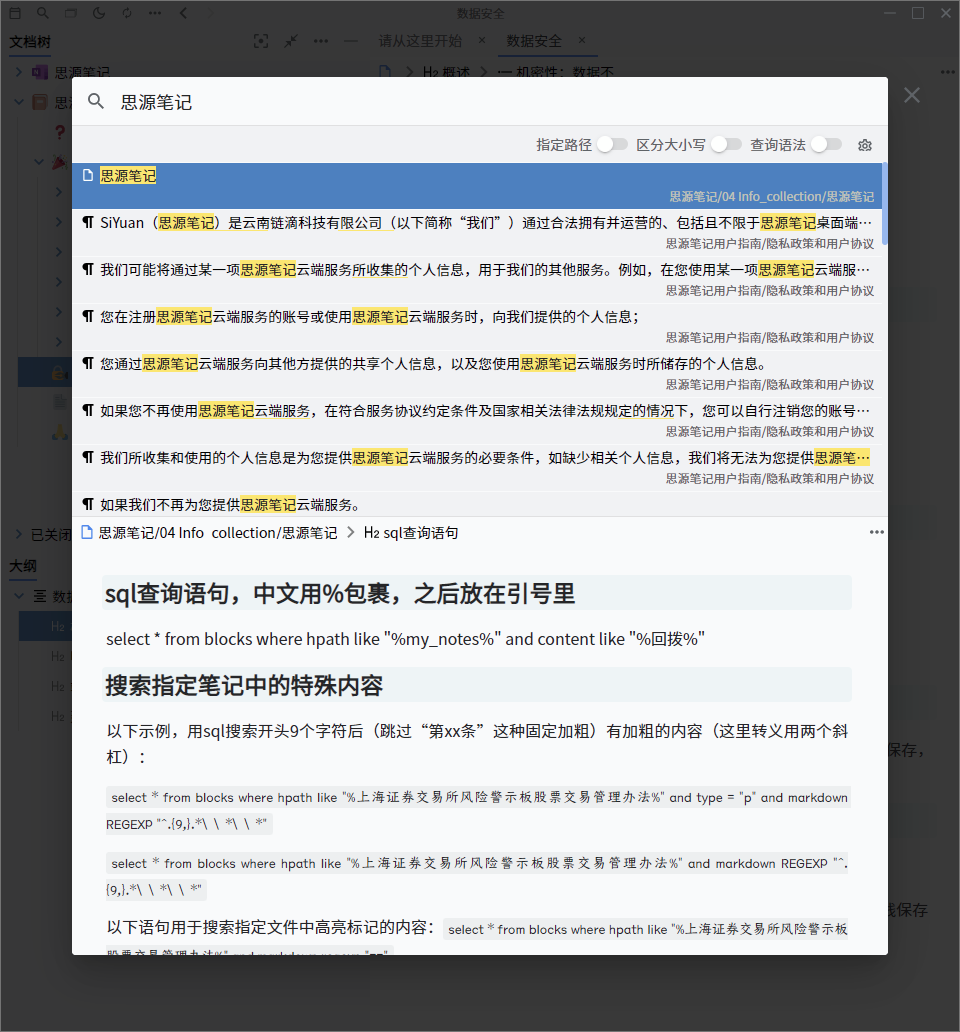Enable the 指定路径 switch
This screenshot has width=960, height=1032.
coord(613,144)
